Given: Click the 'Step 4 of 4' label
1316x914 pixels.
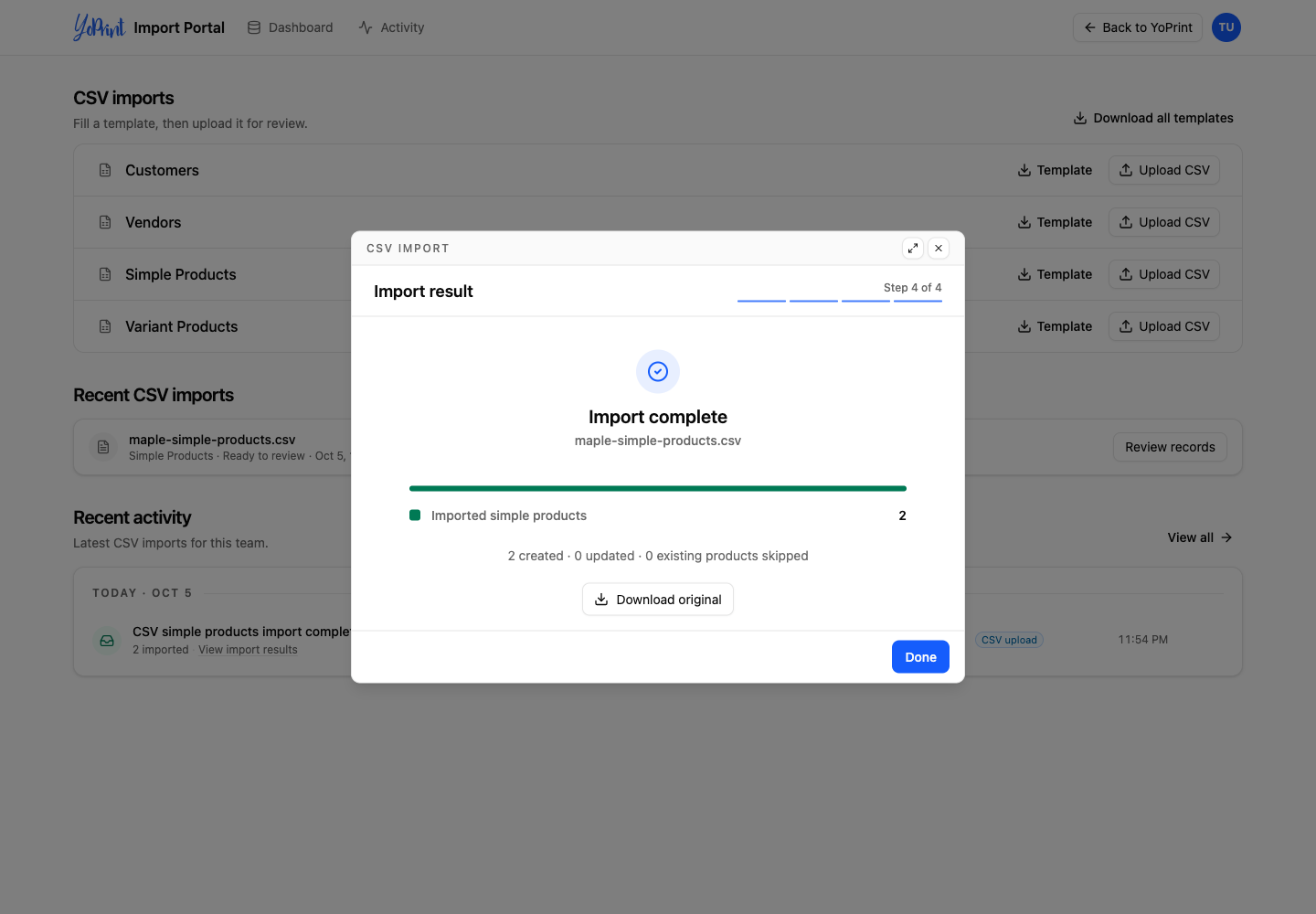Looking at the screenshot, I should (912, 287).
